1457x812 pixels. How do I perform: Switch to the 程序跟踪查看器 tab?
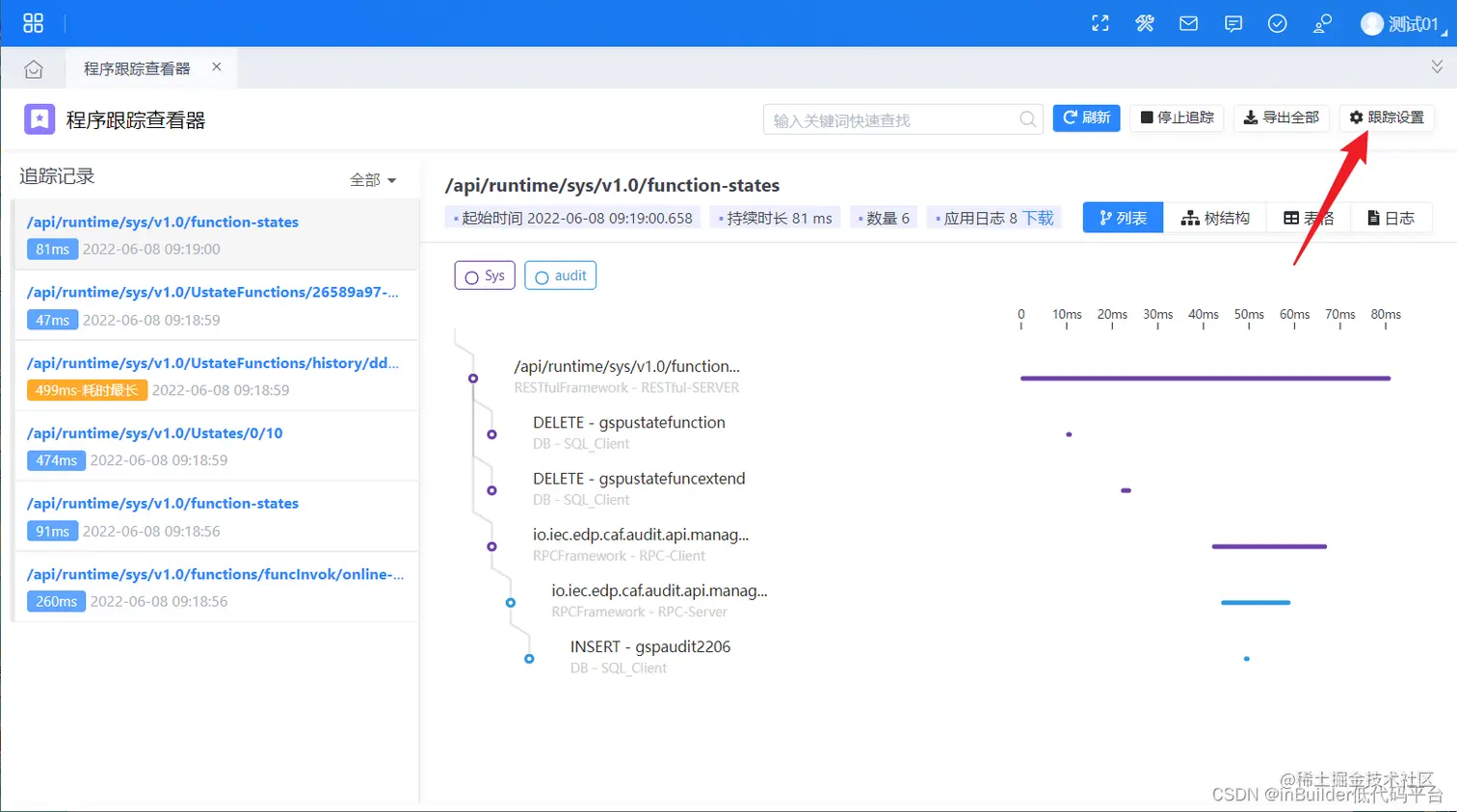click(137, 68)
